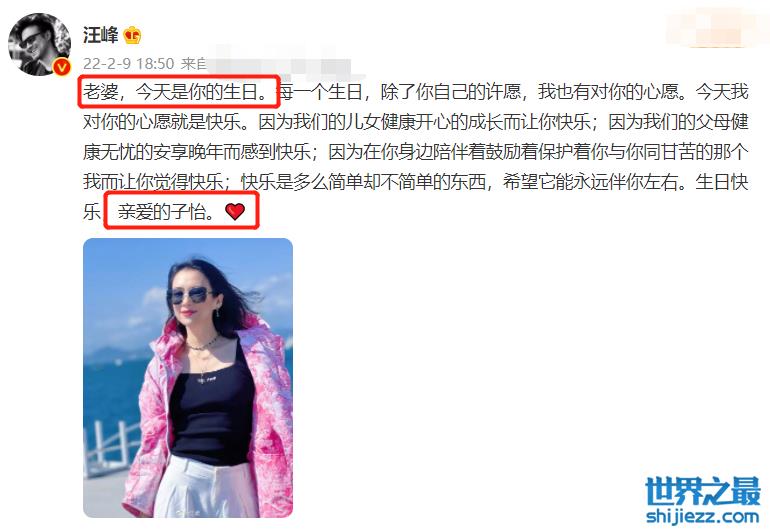Viewport: 770px width, 531px height.
Task: Open the username 汪峰 profile link
Action: pos(101,35)
